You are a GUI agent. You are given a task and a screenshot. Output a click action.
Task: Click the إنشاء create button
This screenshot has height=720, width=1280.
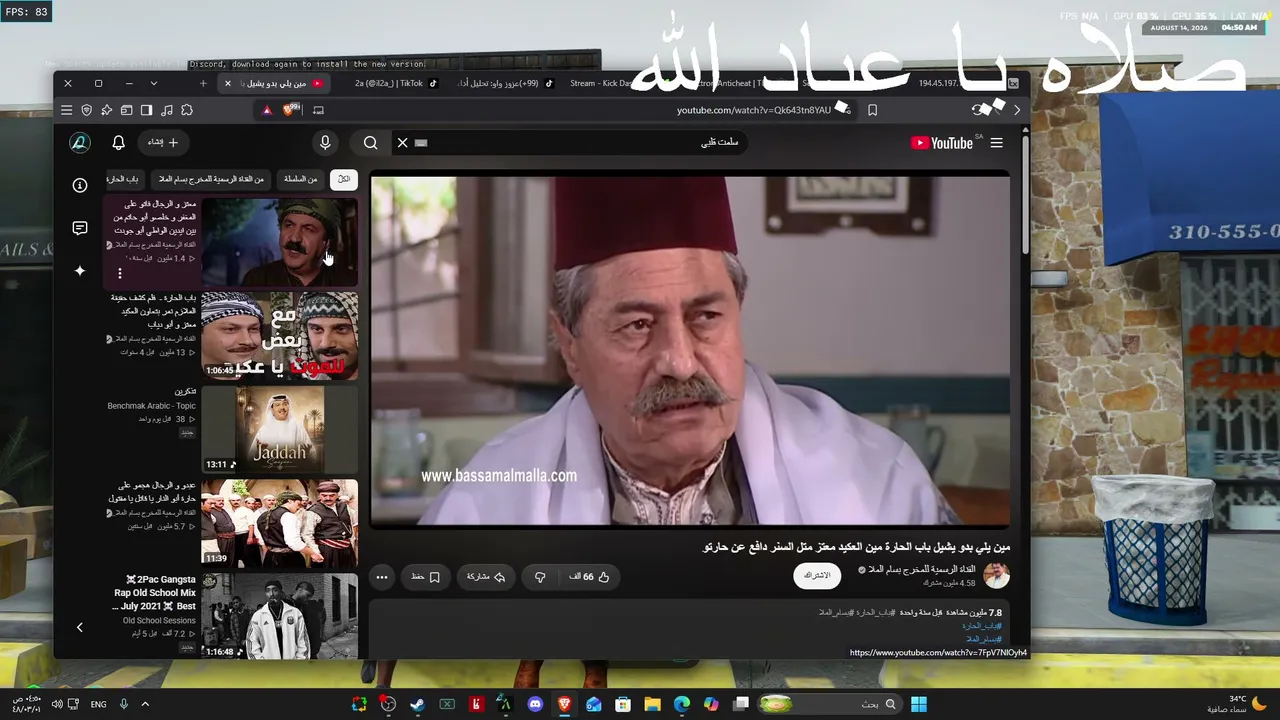[163, 143]
